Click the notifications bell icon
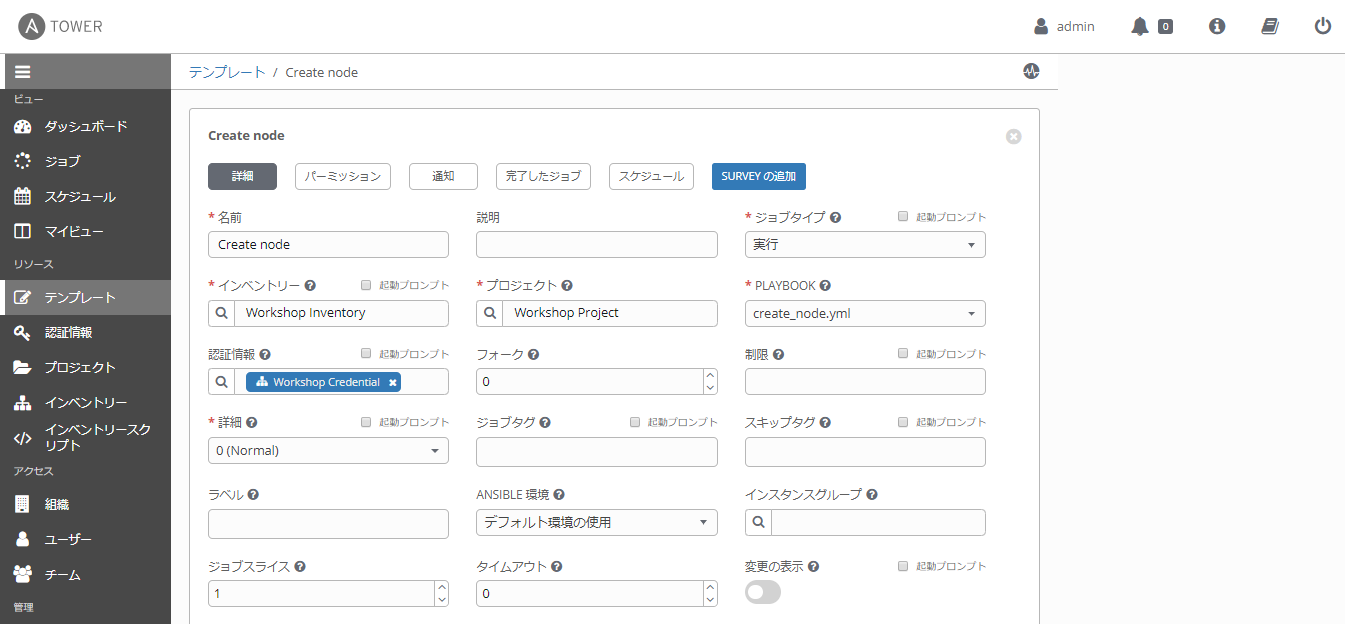 (x=1140, y=27)
